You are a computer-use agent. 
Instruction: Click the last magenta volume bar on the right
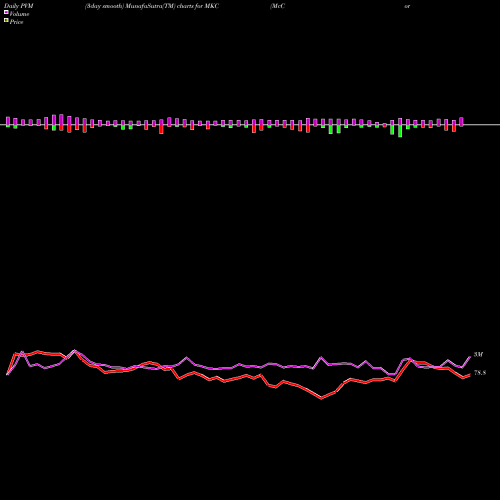[462, 122]
